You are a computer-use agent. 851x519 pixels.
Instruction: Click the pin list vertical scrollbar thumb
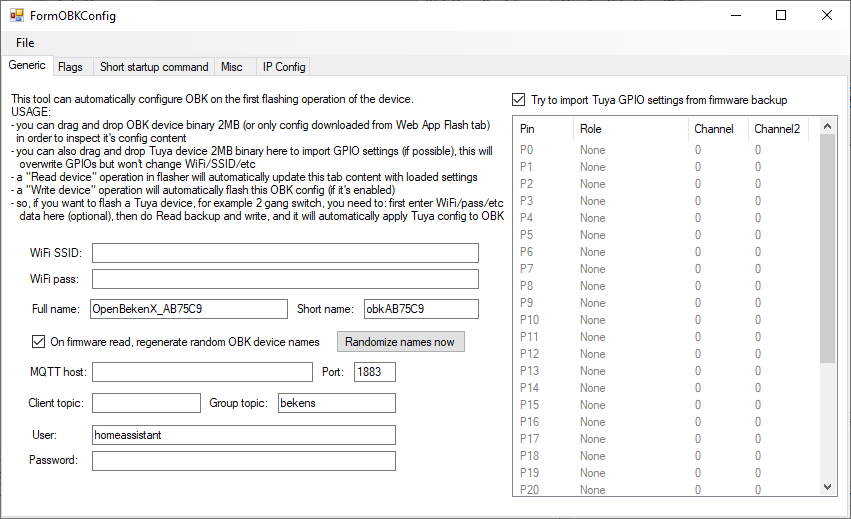pos(827,249)
